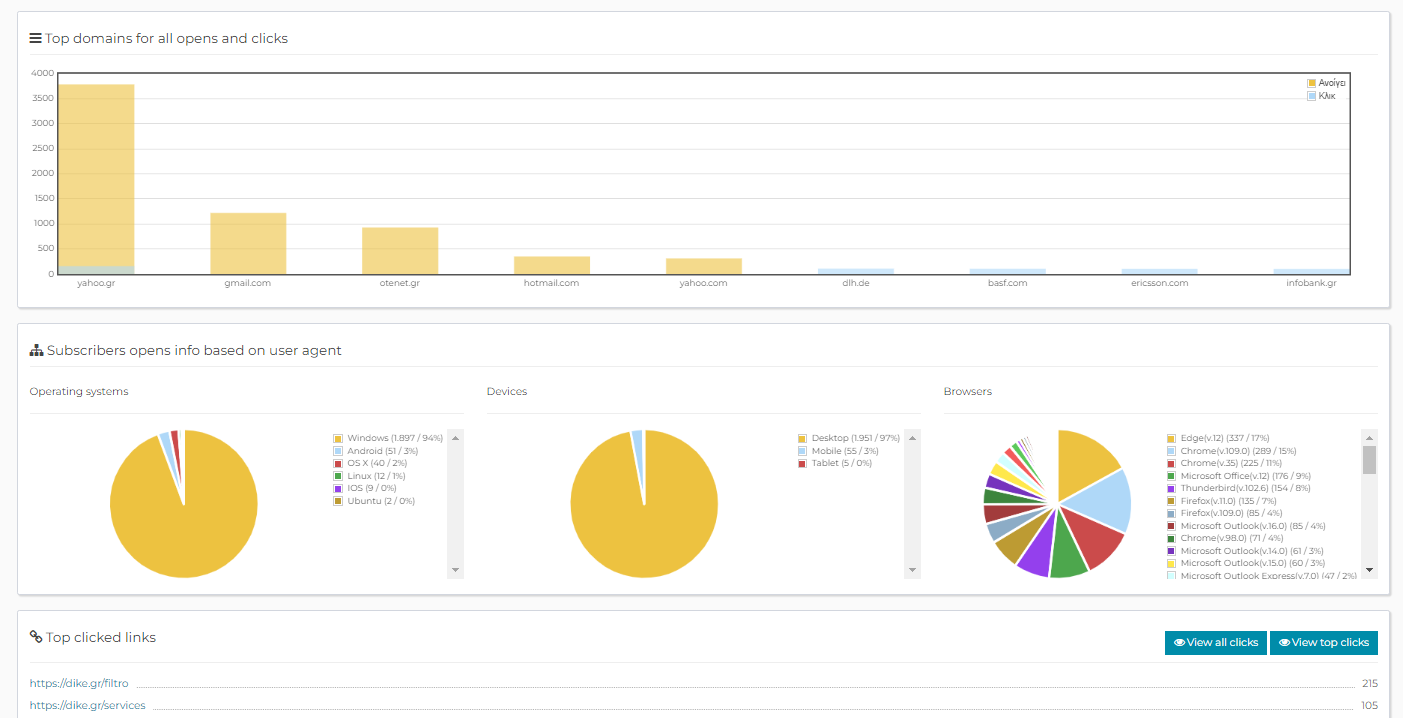
Task: Open the https://dike.gr/filtro link
Action: [x=79, y=684]
